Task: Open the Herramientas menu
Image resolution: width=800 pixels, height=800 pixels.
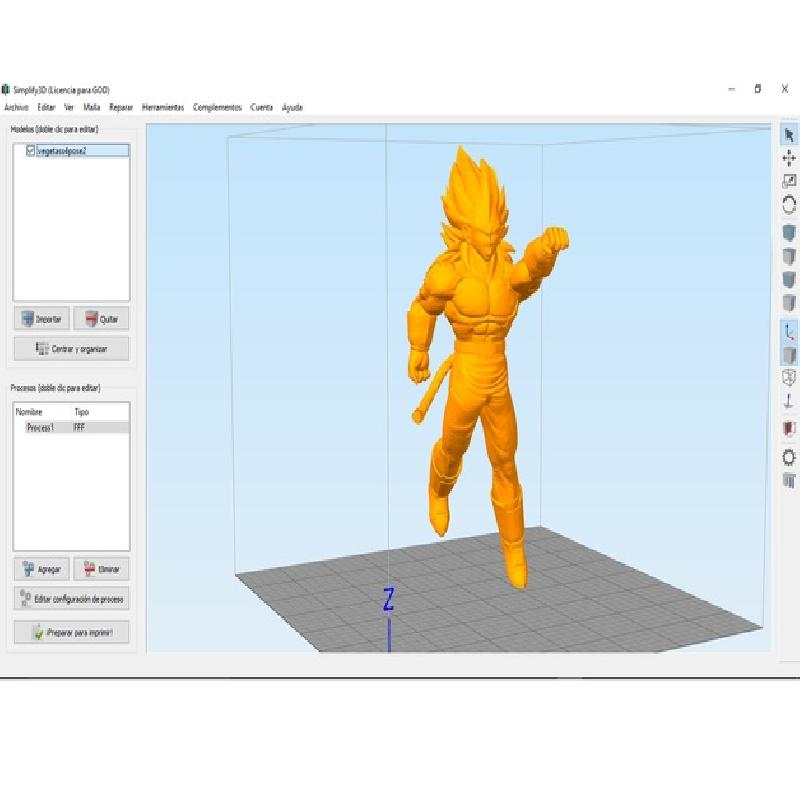Action: (x=163, y=107)
